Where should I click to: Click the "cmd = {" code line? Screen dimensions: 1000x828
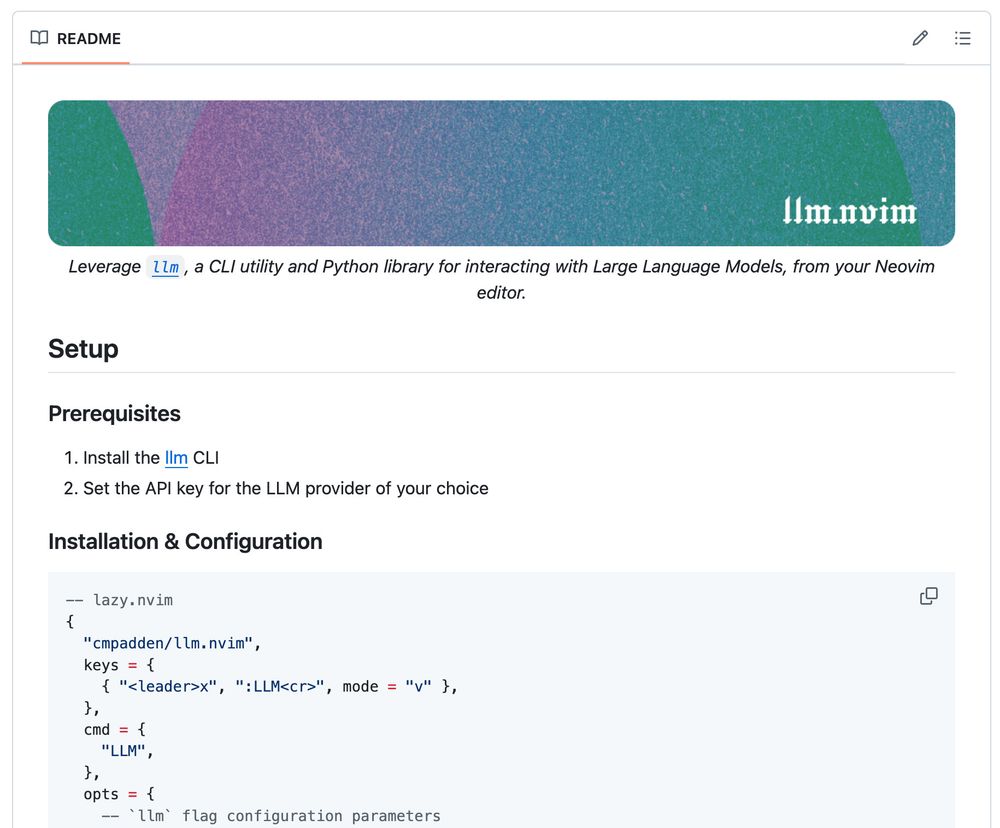pyautogui.click(x=115, y=729)
